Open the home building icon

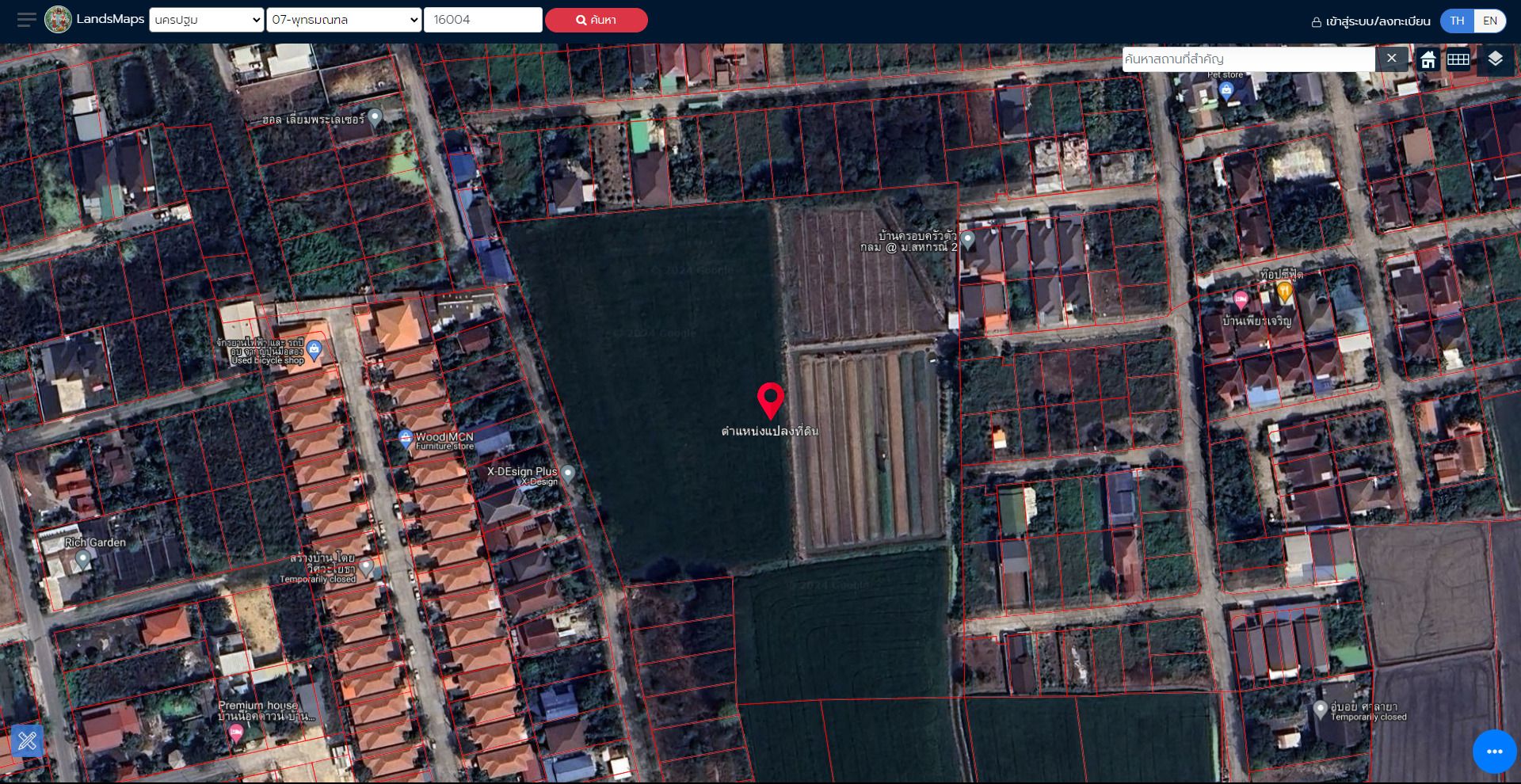point(1428,59)
